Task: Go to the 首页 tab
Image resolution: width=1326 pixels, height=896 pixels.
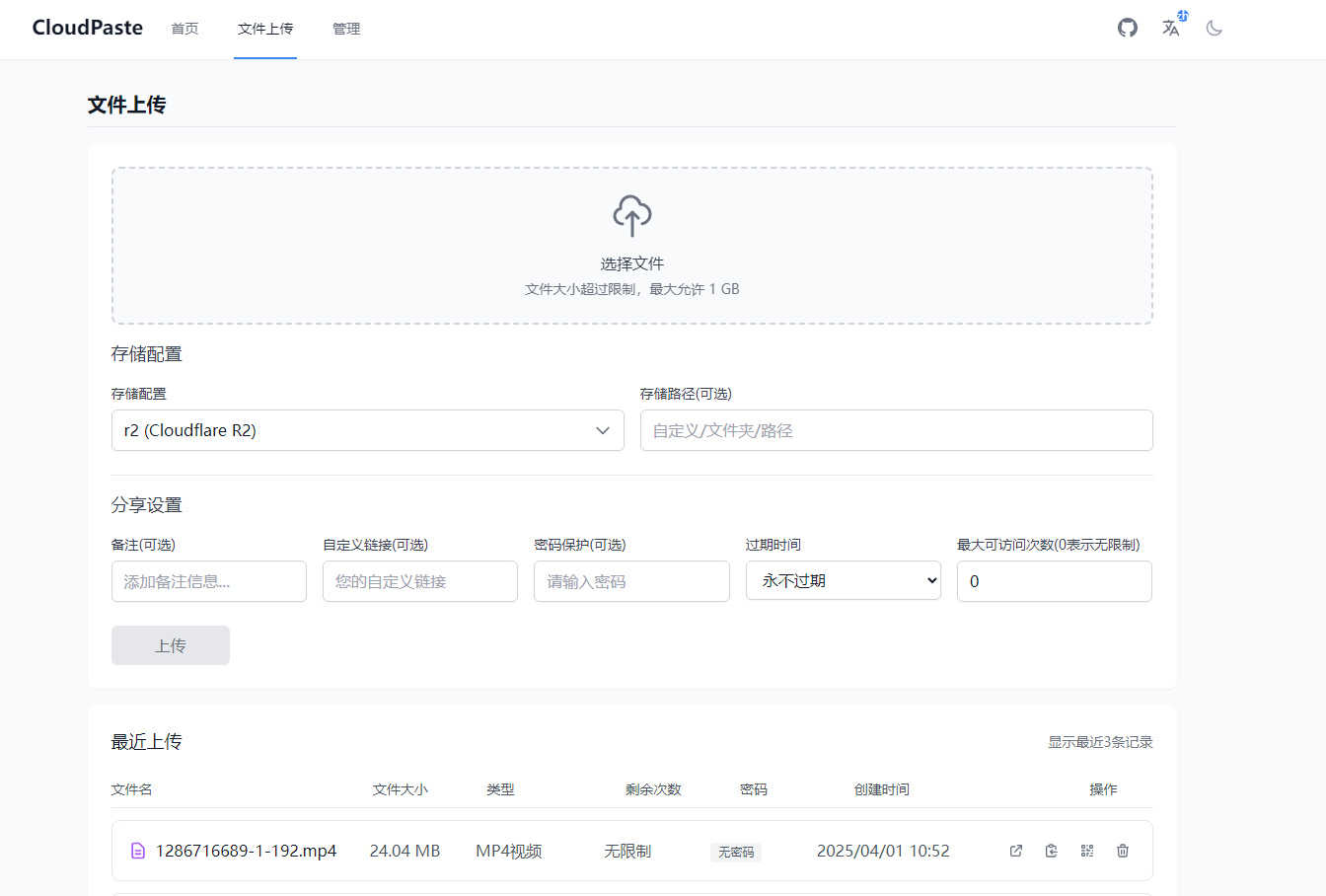Action: pyautogui.click(x=184, y=29)
